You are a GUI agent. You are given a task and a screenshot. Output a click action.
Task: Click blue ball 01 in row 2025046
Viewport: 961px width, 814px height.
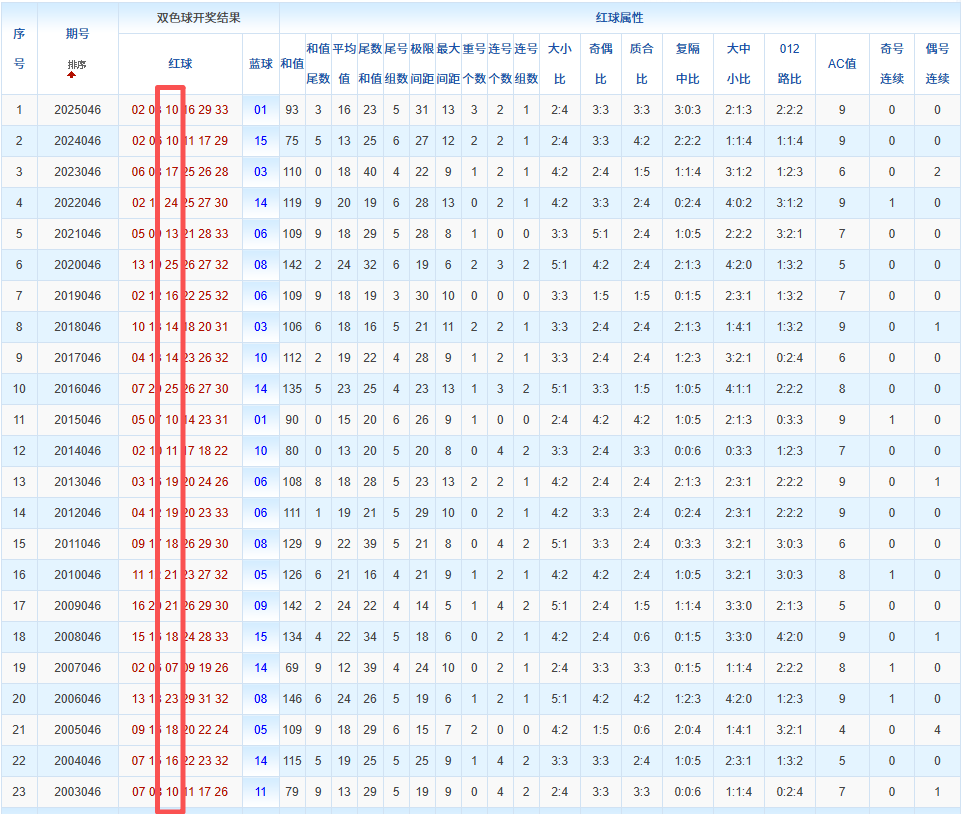click(260, 110)
